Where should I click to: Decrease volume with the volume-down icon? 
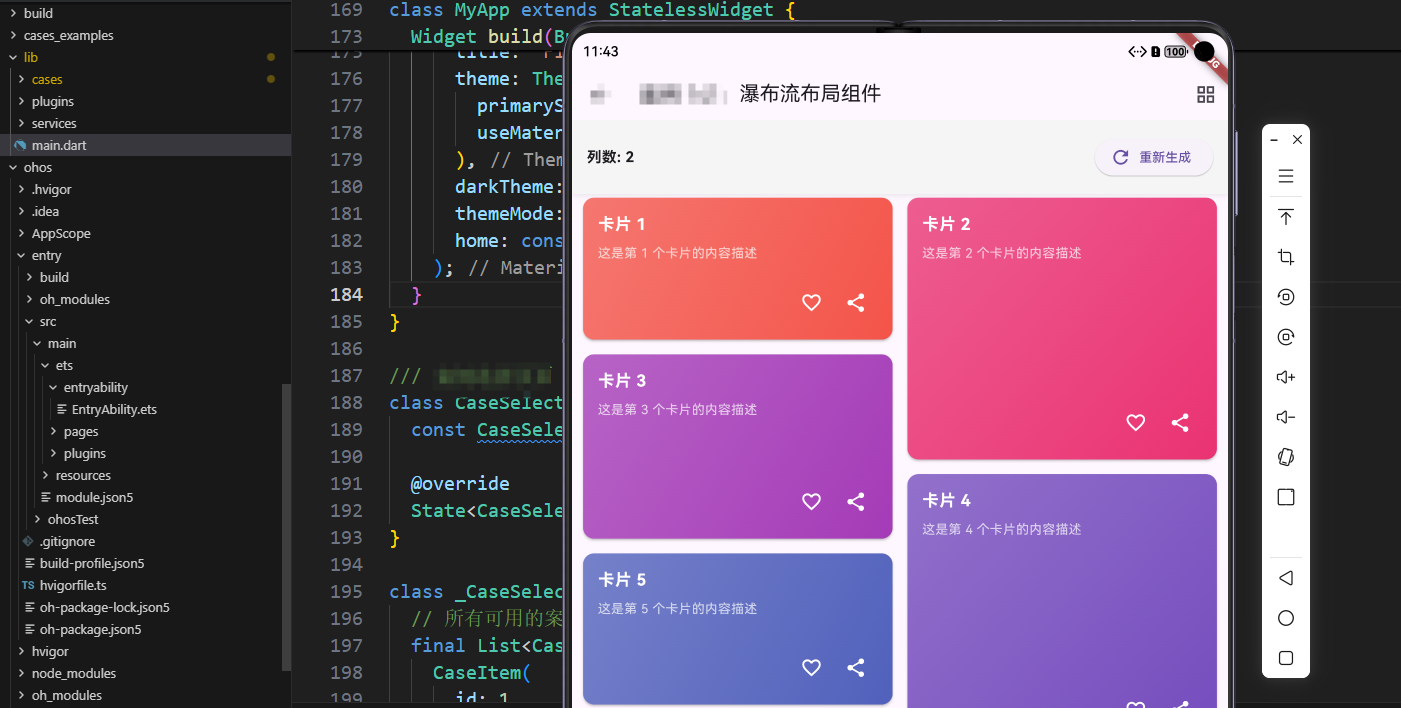point(1285,417)
